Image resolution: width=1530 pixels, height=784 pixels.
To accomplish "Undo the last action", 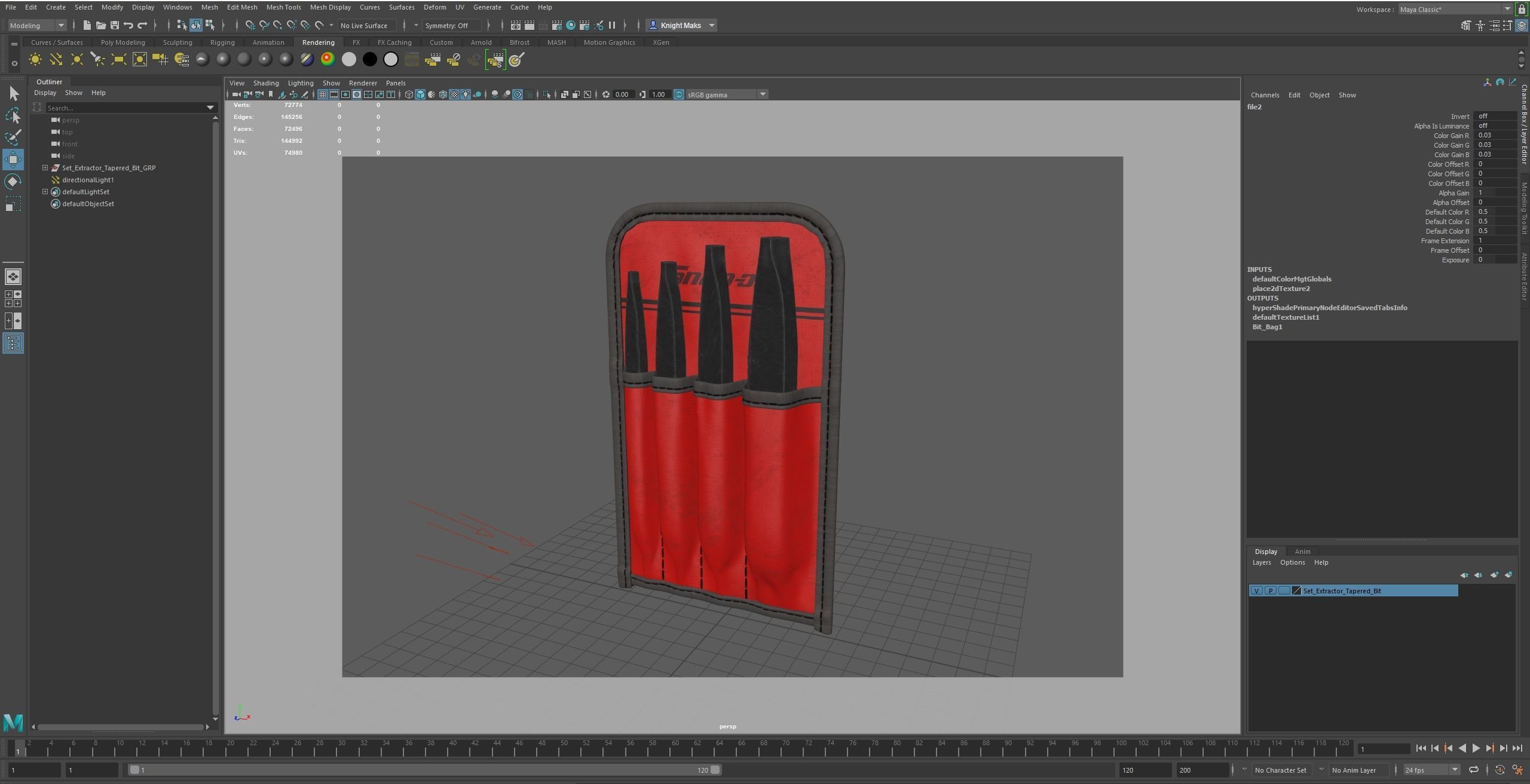I will [x=128, y=25].
